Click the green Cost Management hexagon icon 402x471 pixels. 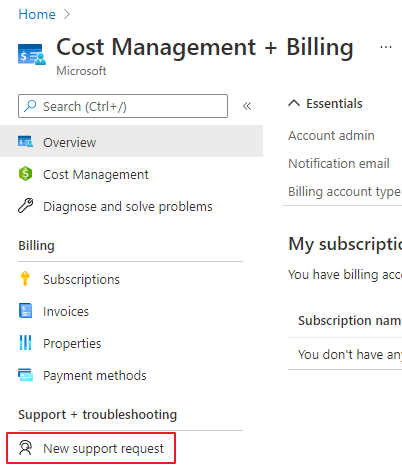(25, 174)
